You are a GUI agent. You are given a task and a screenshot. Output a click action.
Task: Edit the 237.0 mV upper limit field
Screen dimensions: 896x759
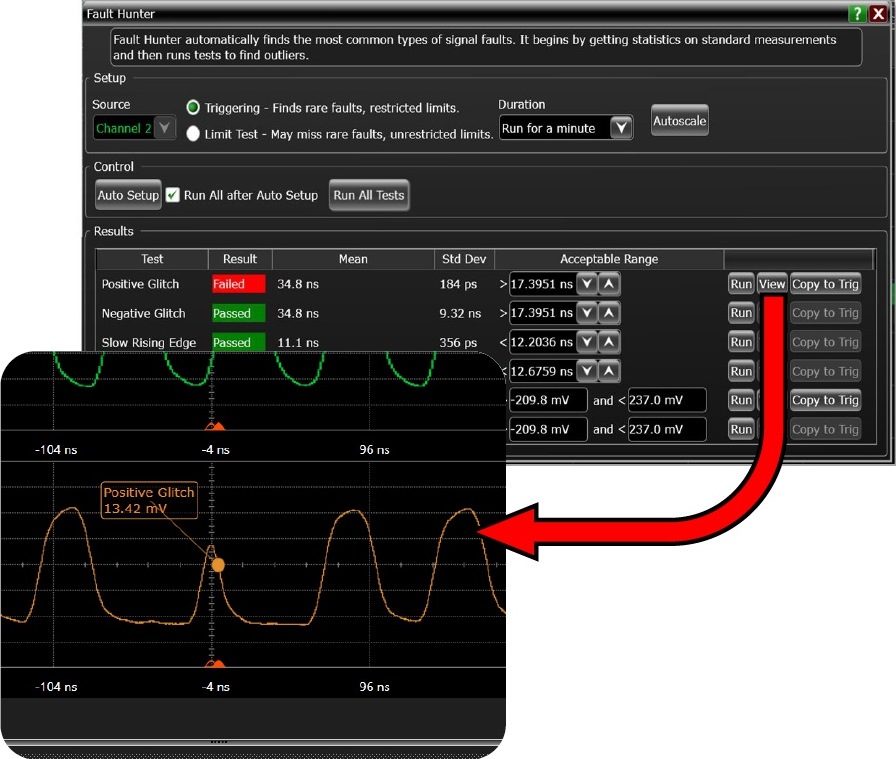tap(667, 400)
